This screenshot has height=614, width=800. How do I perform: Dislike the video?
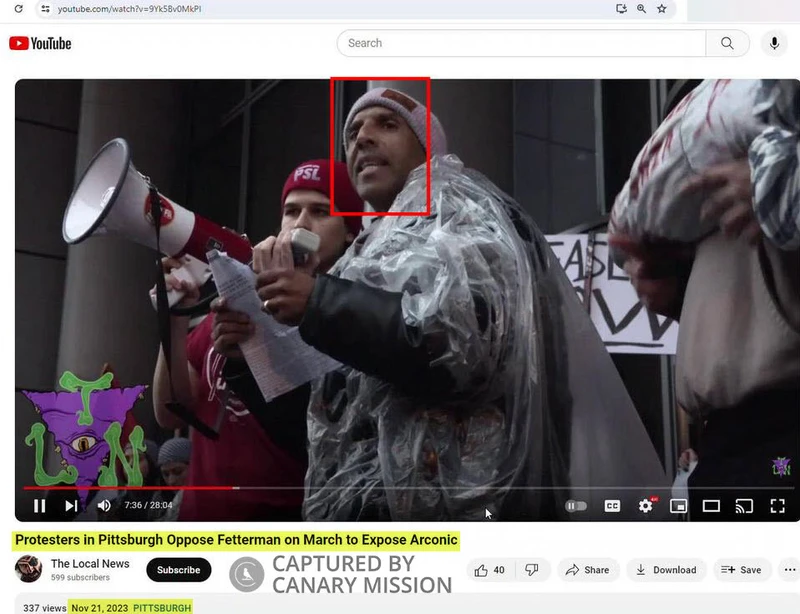532,570
